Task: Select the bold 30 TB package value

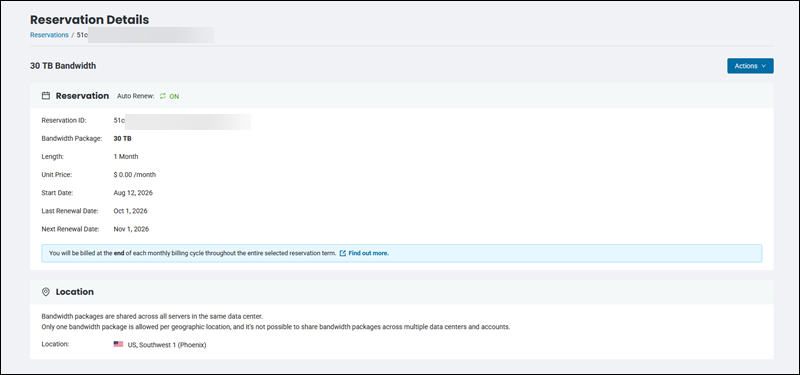Action: (122, 139)
